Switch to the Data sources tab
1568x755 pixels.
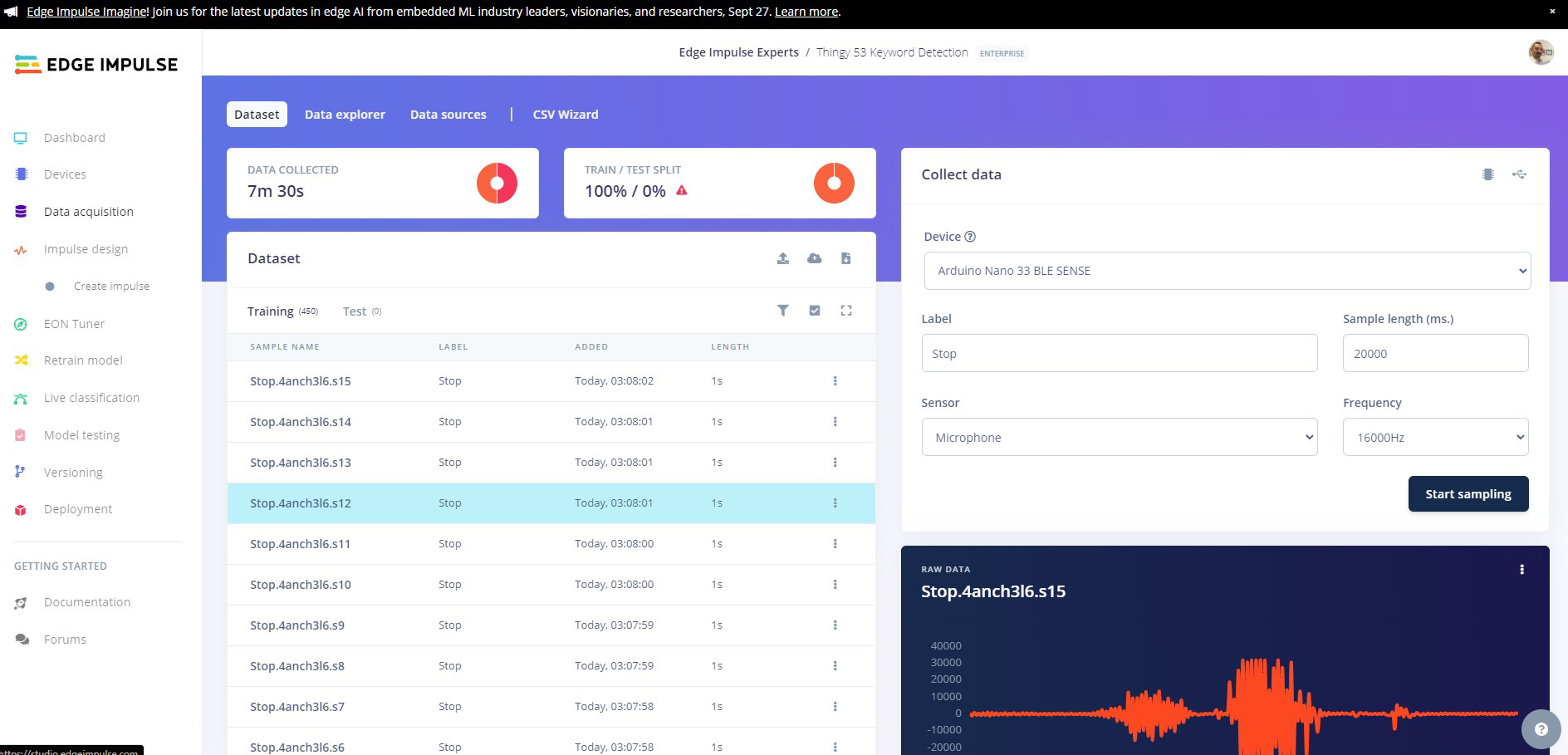[448, 115]
